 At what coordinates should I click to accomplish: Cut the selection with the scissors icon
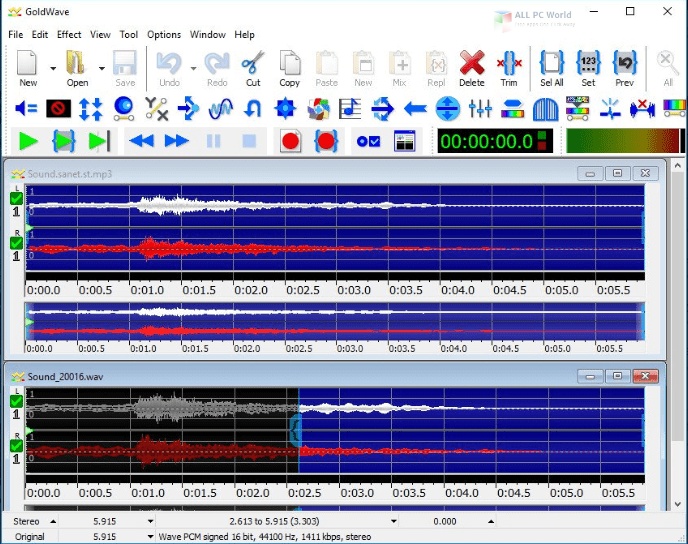(253, 68)
